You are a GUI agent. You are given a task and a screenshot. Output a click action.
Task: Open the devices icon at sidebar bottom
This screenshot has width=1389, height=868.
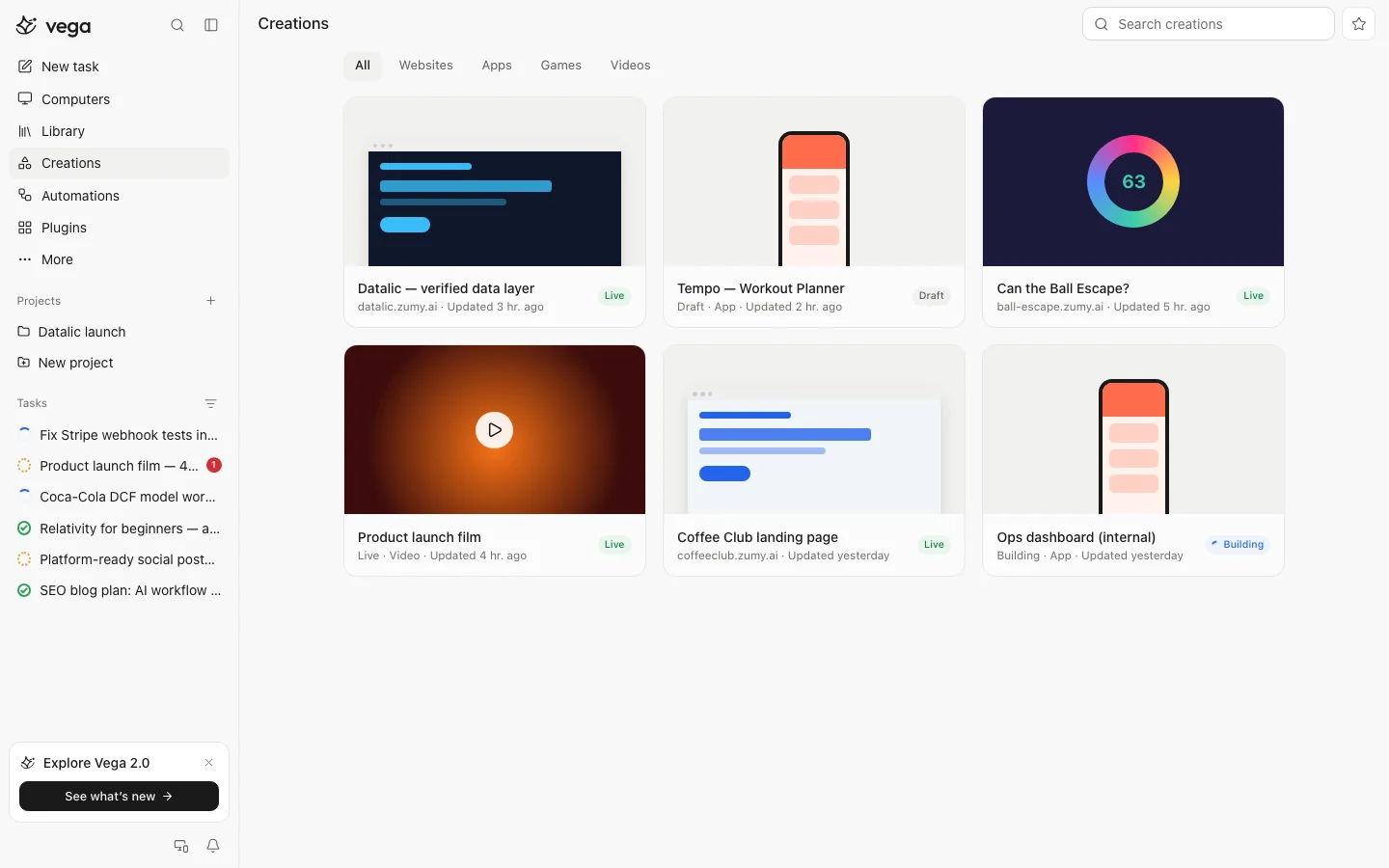click(x=180, y=846)
